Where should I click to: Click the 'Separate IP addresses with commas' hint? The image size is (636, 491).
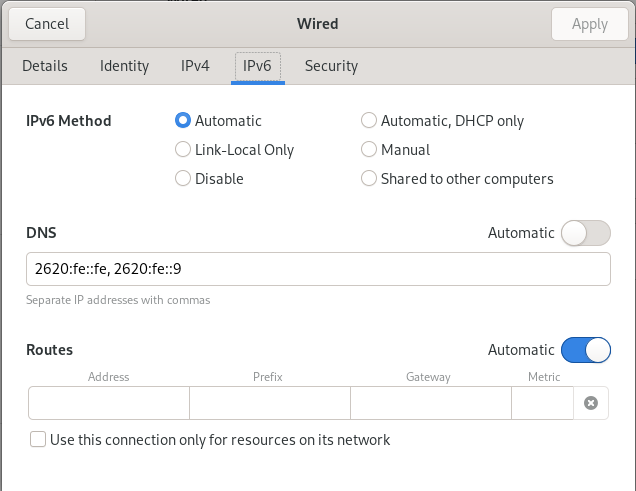(x=118, y=300)
